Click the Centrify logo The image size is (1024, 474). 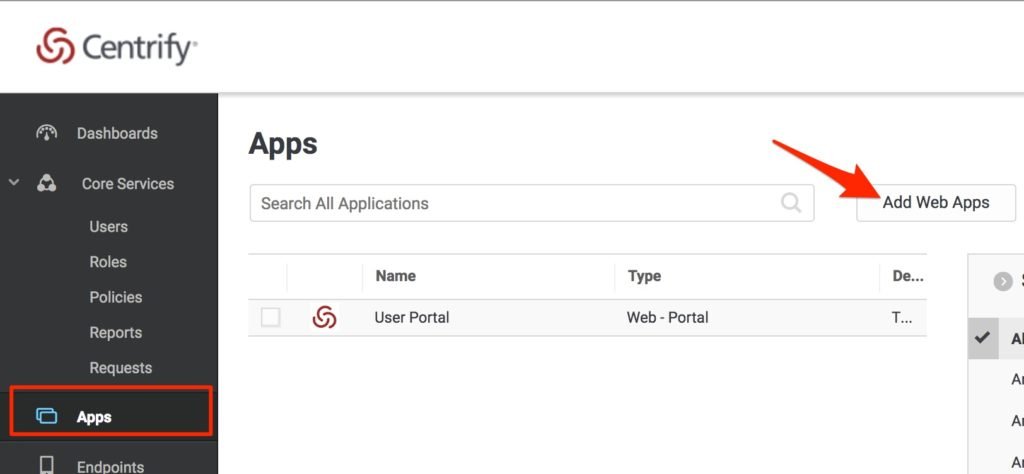point(116,47)
